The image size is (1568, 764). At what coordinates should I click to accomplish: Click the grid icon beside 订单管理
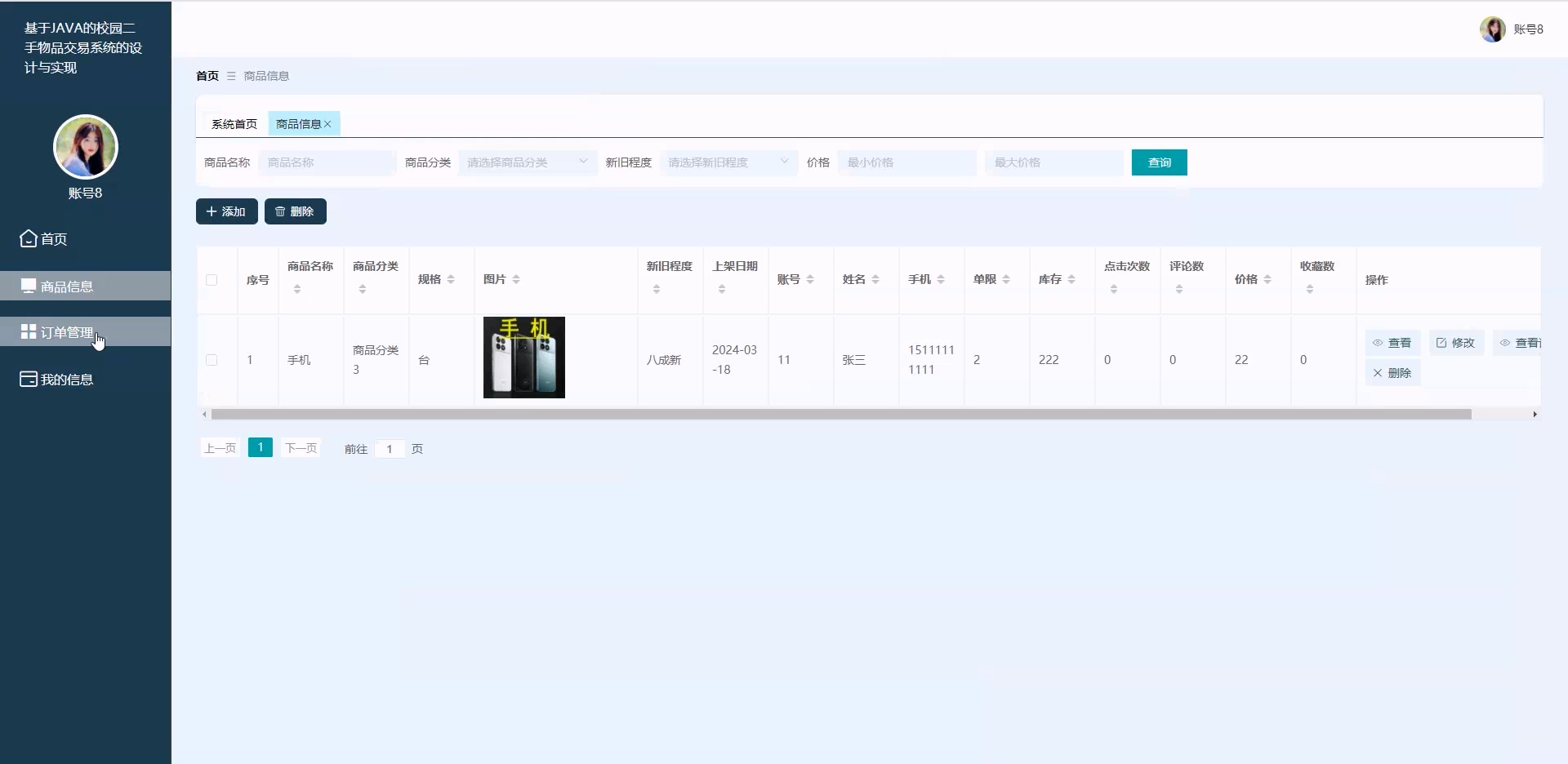(x=29, y=331)
